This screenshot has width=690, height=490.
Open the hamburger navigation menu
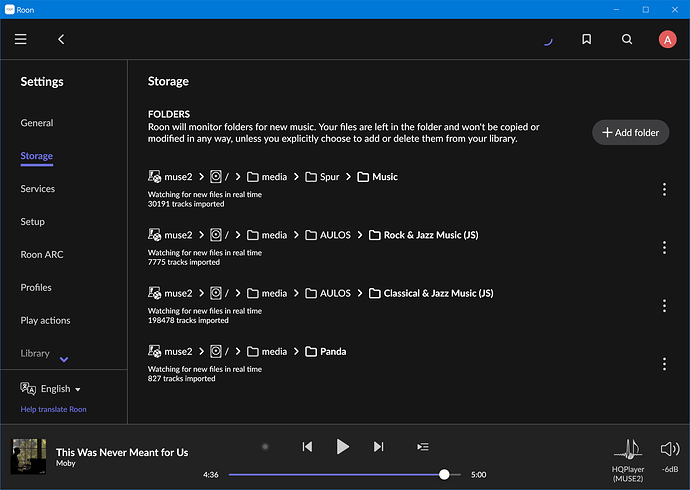(21, 39)
